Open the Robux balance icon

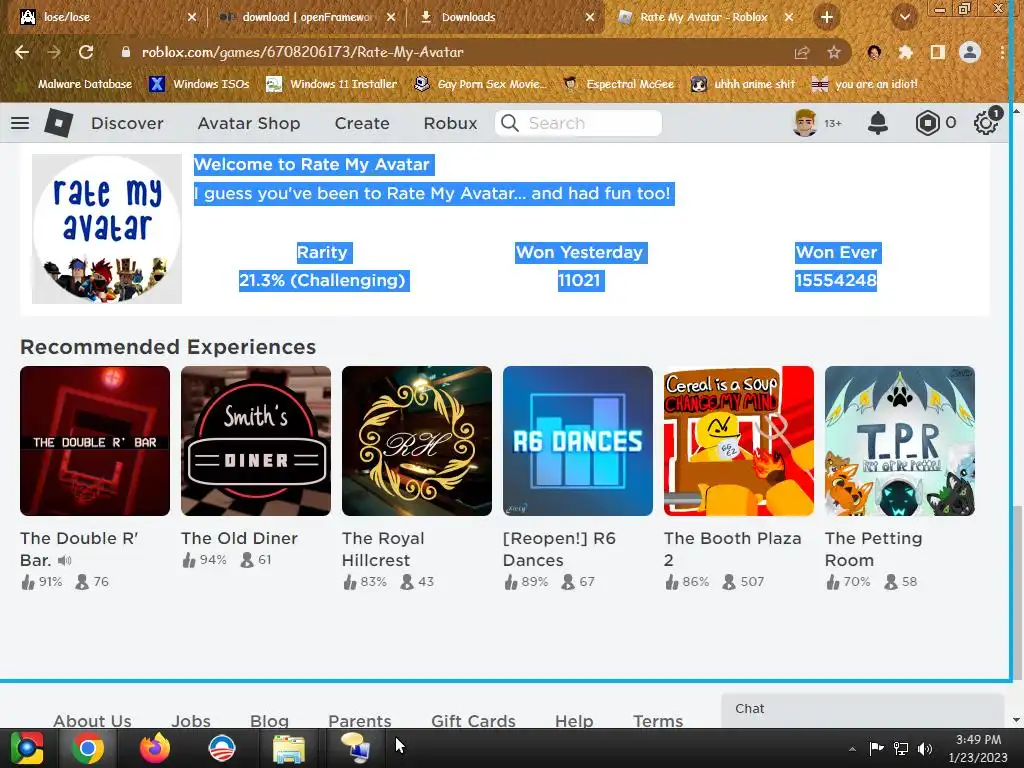pos(927,123)
